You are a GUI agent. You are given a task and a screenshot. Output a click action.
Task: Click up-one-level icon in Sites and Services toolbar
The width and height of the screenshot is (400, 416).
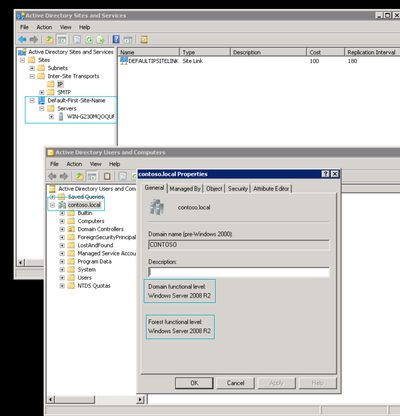click(x=49, y=40)
